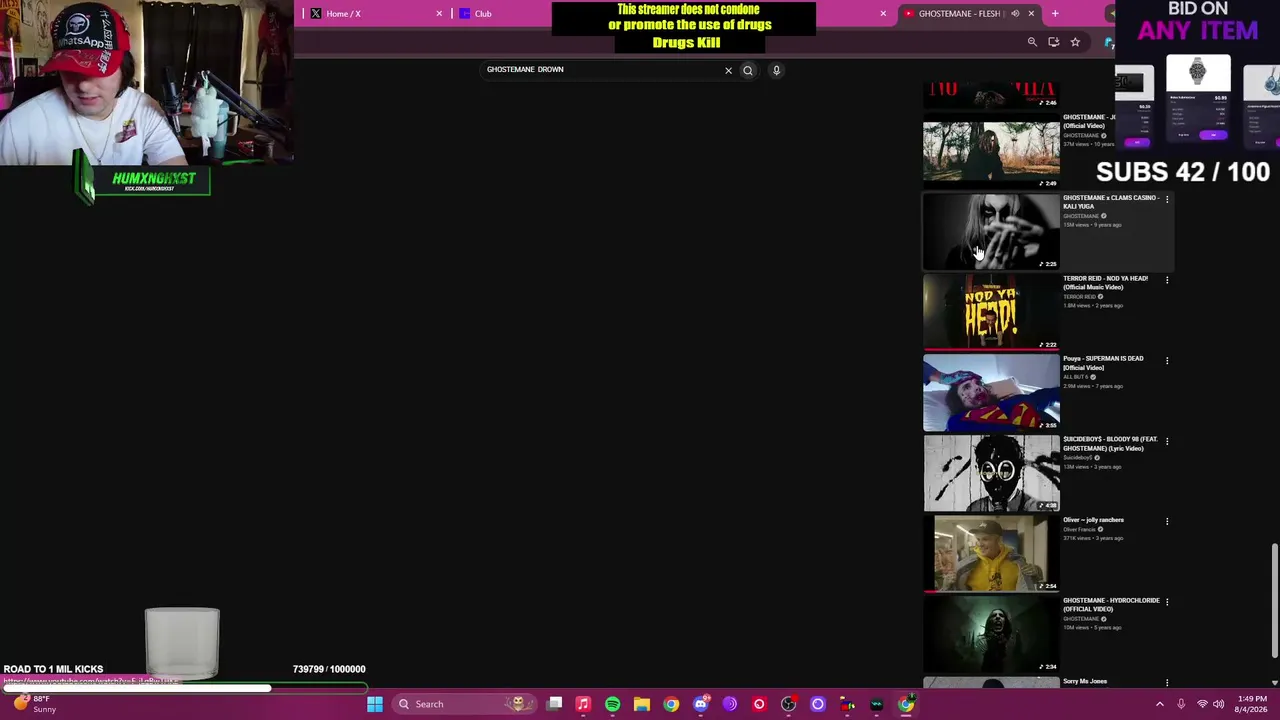Screen dimensions: 1280x720
Task: Open the Windows Start menu
Action: (375, 704)
